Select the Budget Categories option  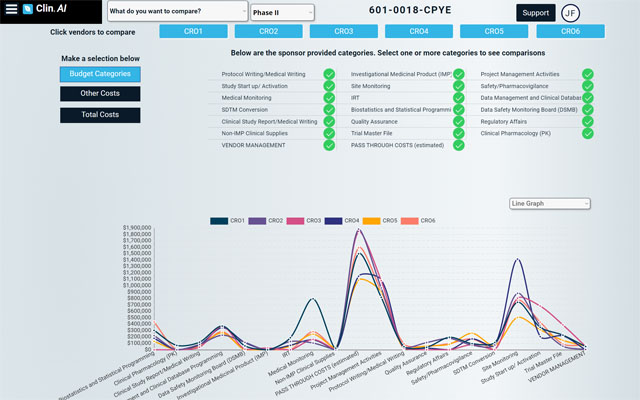click(x=100, y=74)
